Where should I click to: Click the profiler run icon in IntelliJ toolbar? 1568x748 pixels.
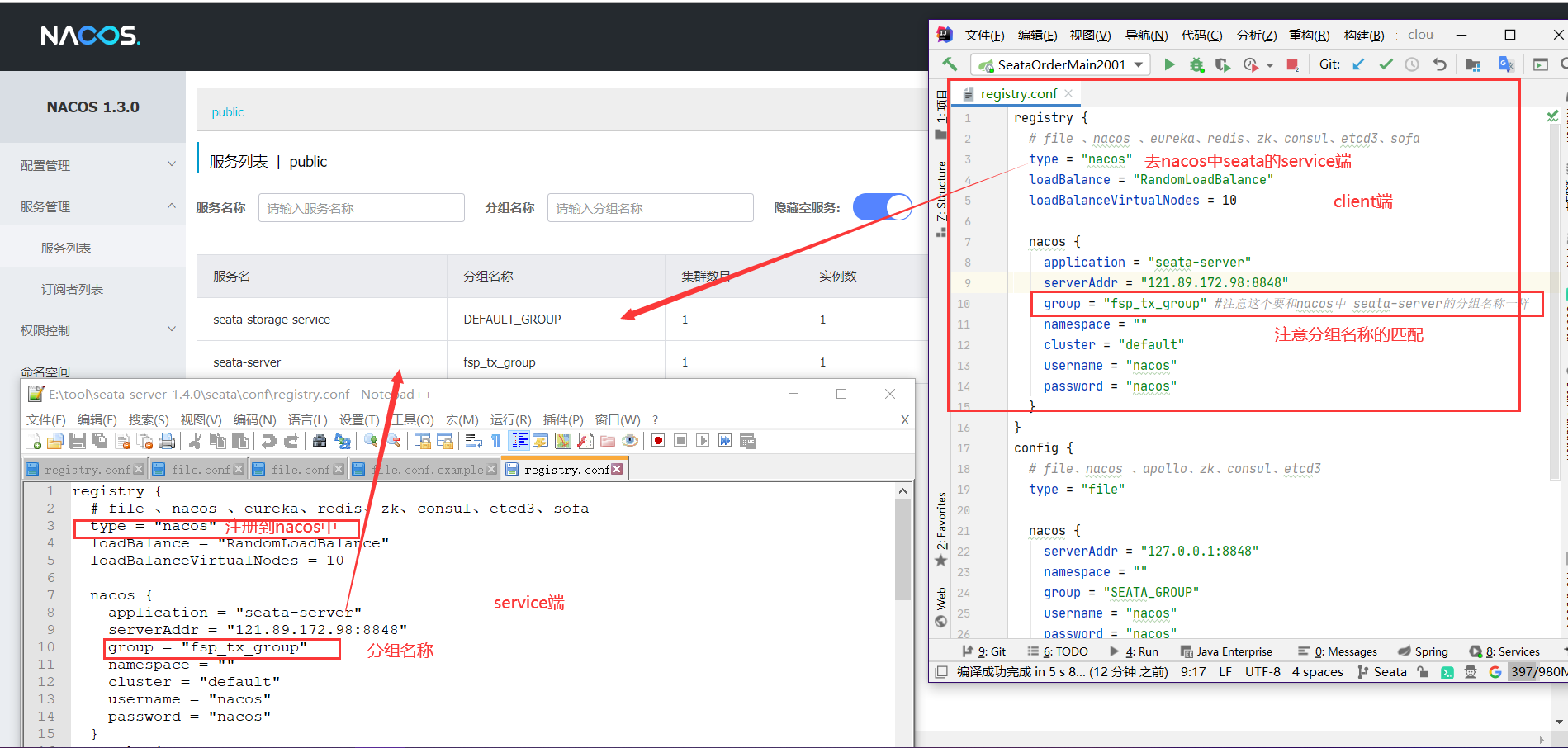pyautogui.click(x=1250, y=64)
